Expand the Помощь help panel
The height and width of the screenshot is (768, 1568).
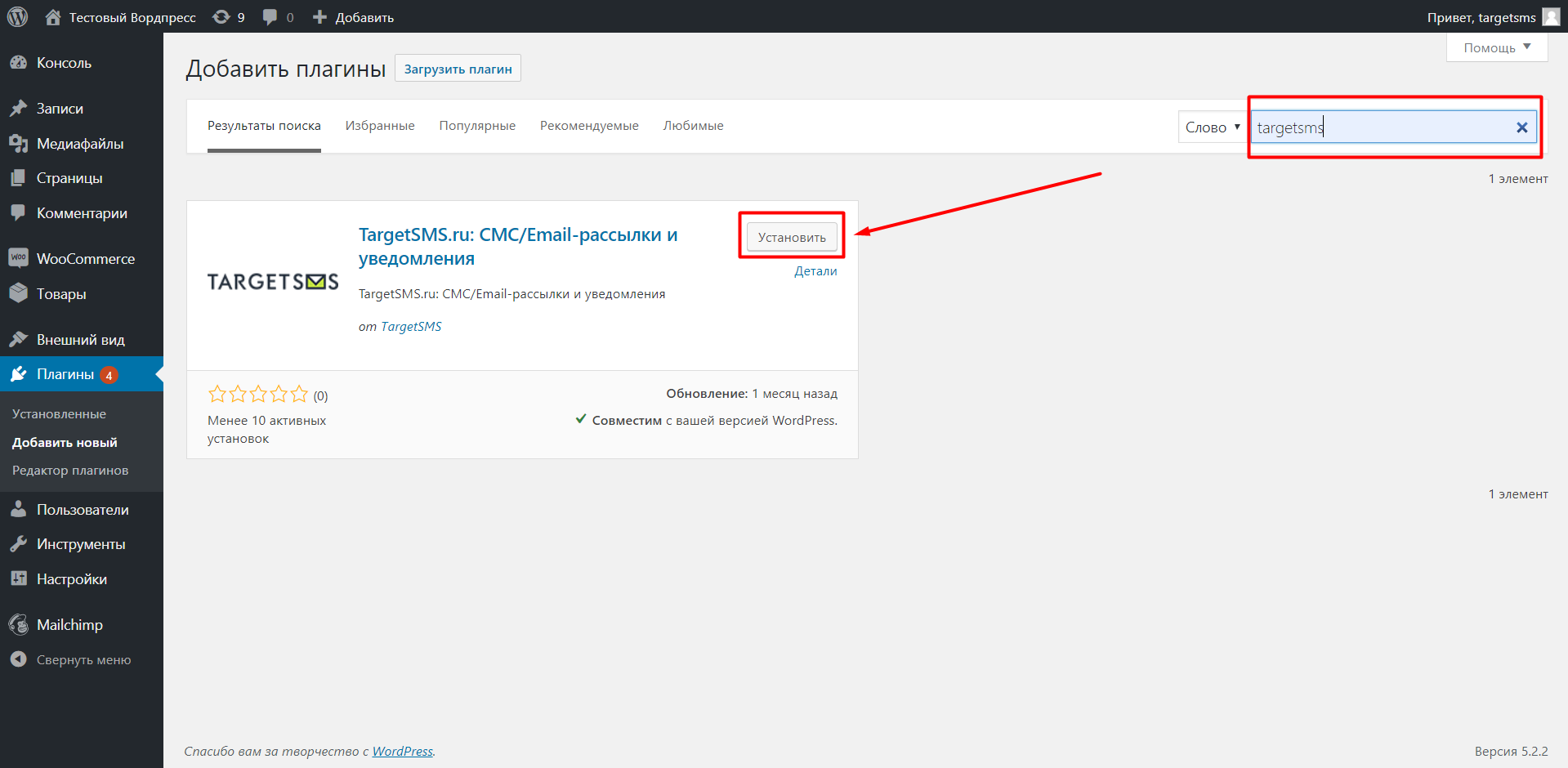point(1497,47)
